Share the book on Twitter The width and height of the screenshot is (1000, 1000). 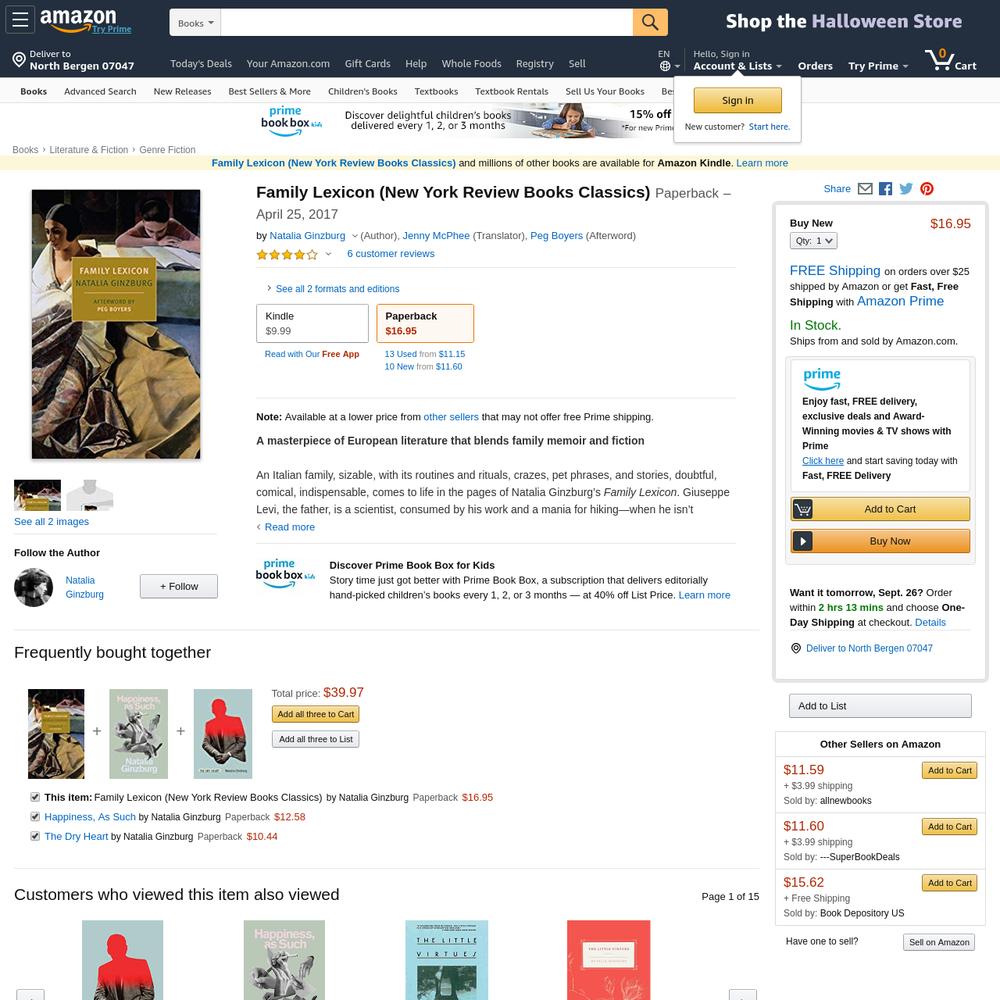[906, 189]
